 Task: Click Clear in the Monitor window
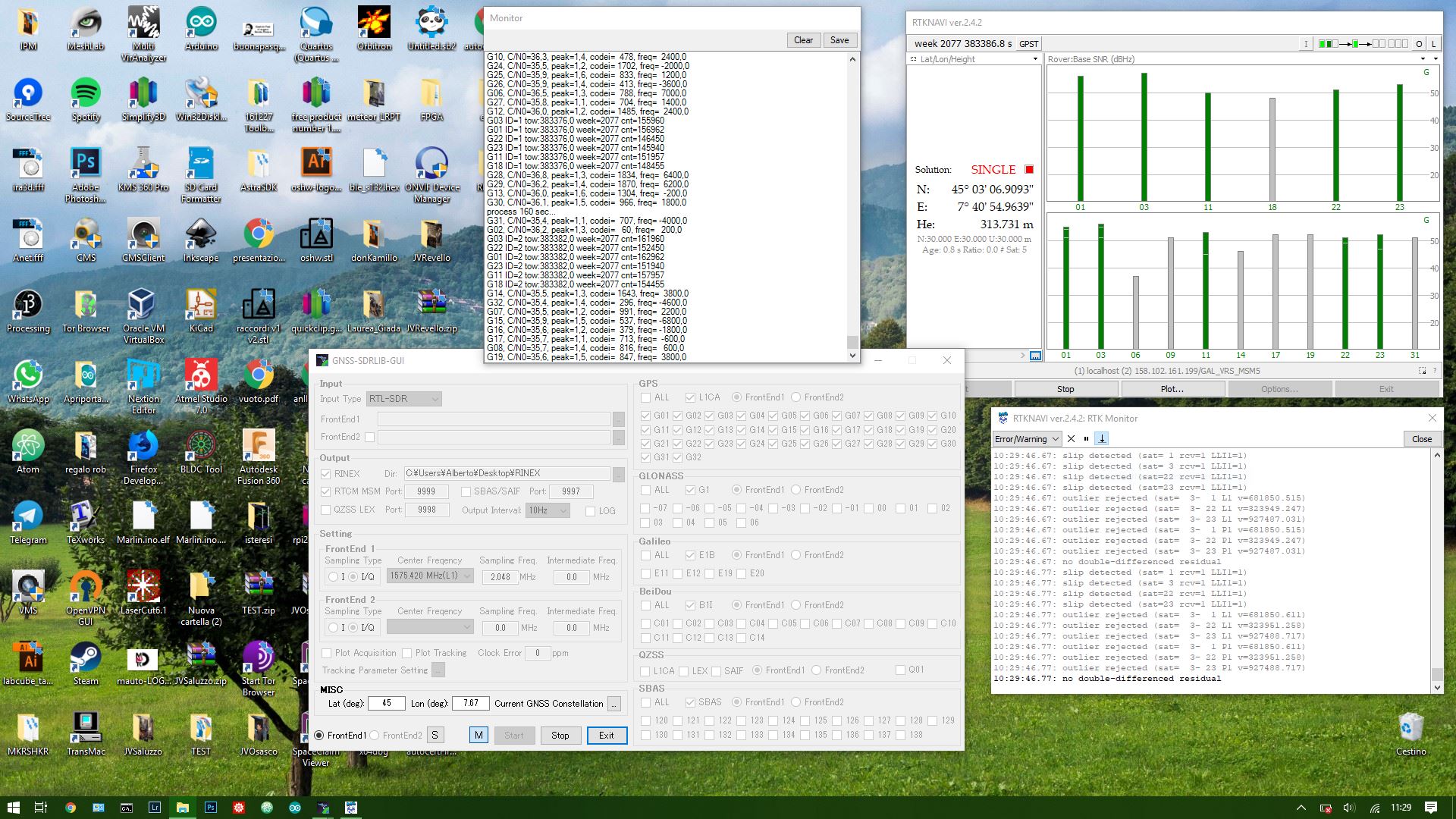click(803, 39)
